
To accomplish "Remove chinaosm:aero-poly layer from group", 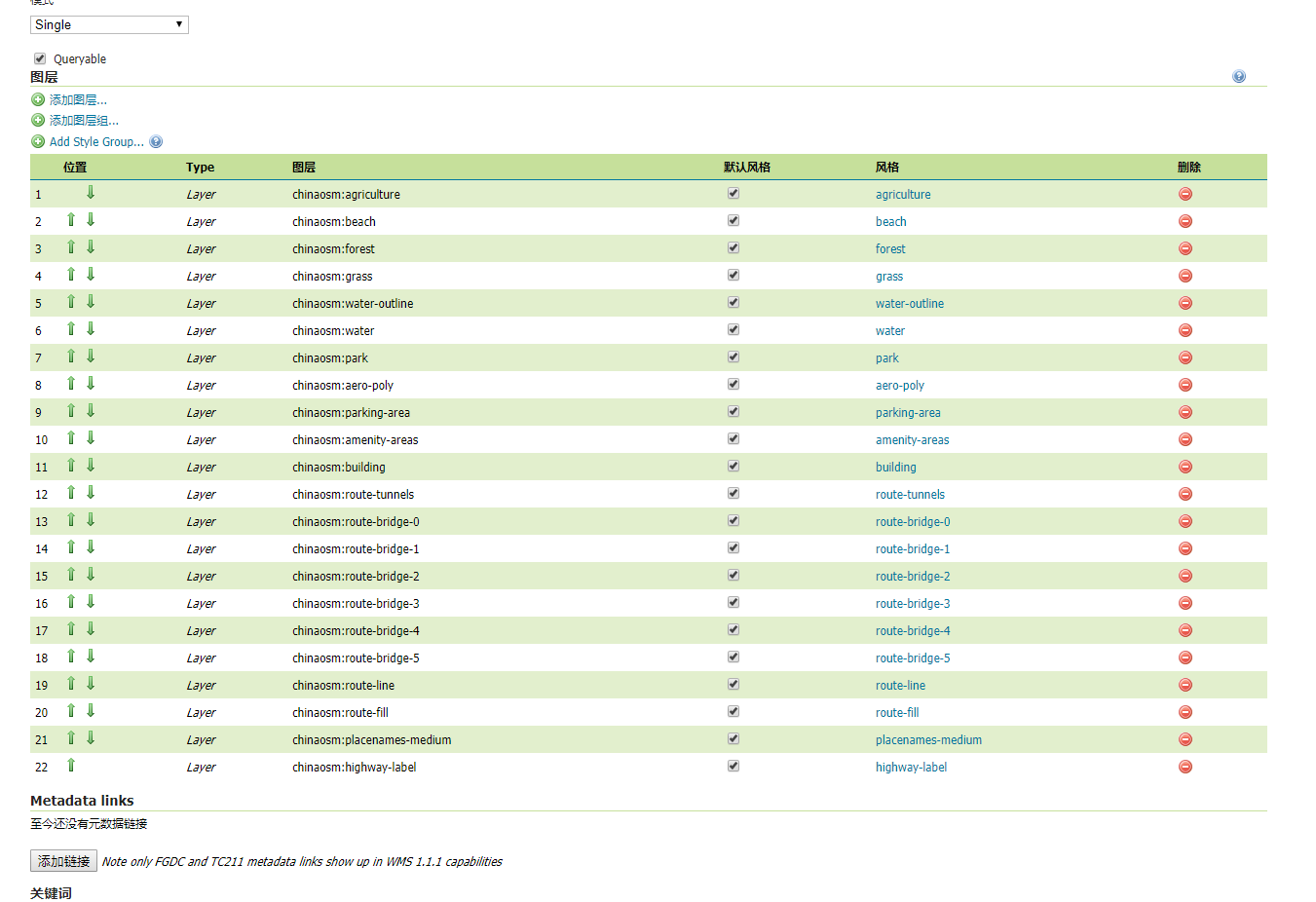I will 1185,385.
